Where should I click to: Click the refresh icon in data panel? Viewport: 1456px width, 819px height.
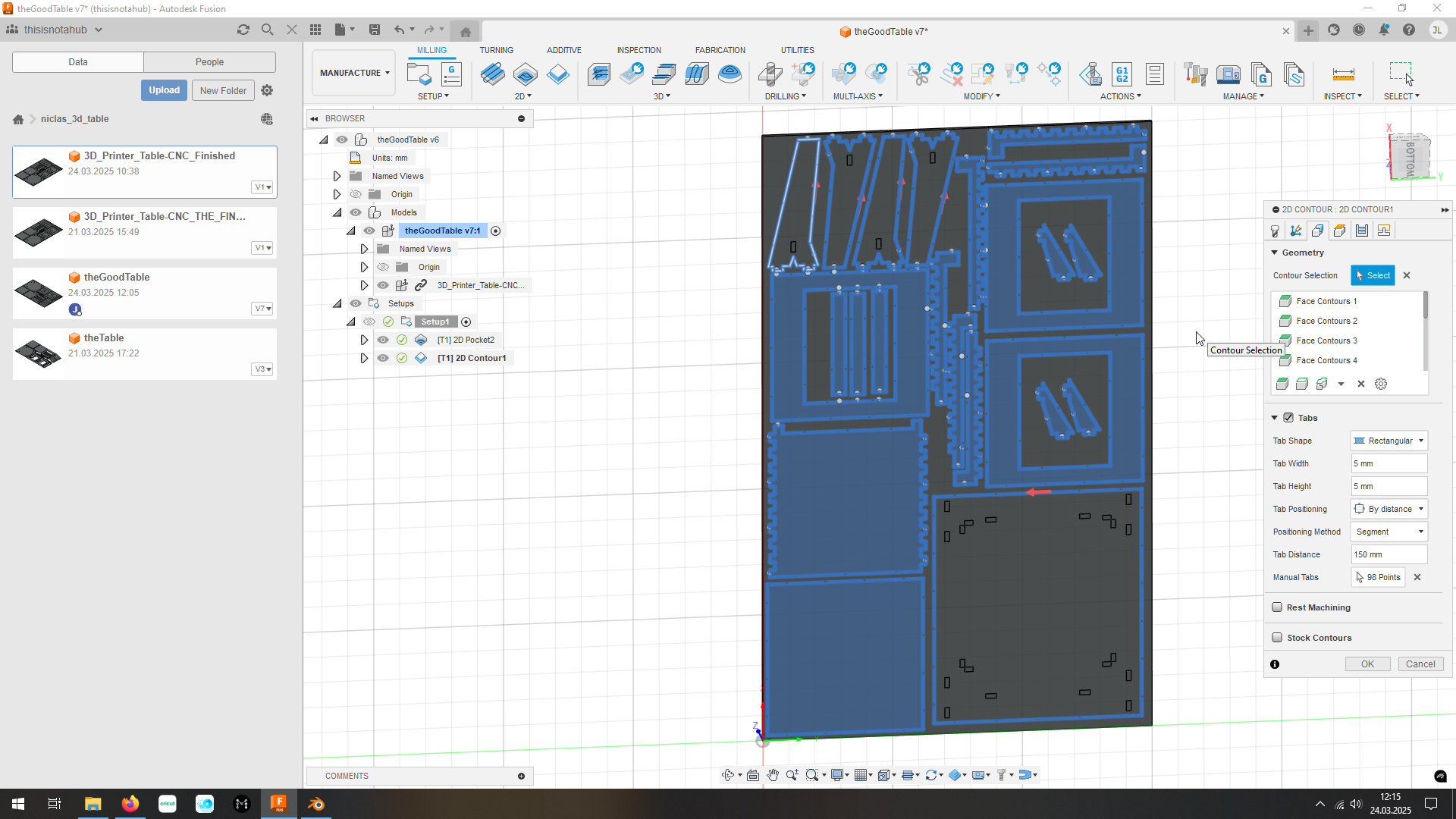point(243,30)
